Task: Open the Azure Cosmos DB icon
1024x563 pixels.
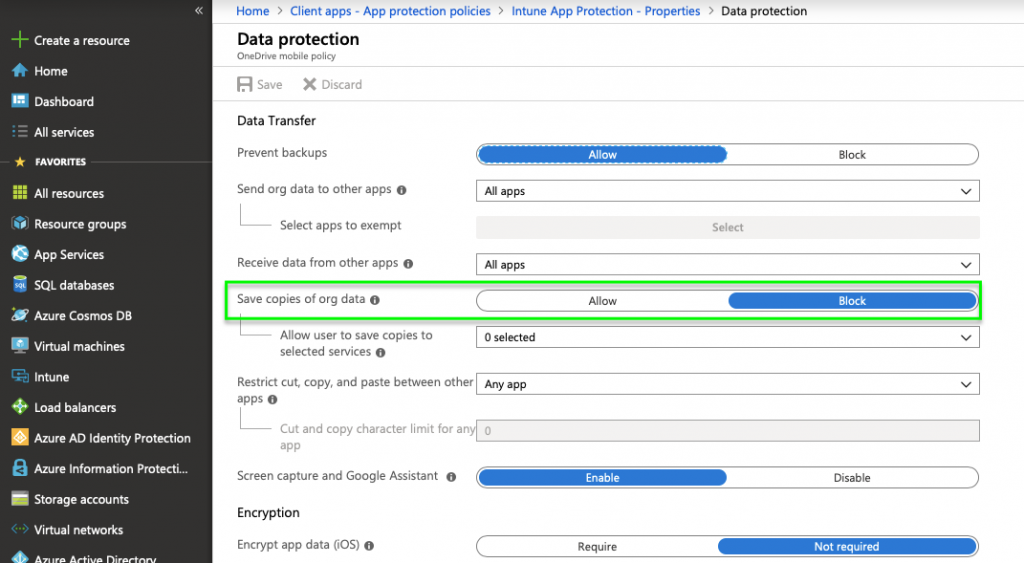Action: tap(18, 316)
